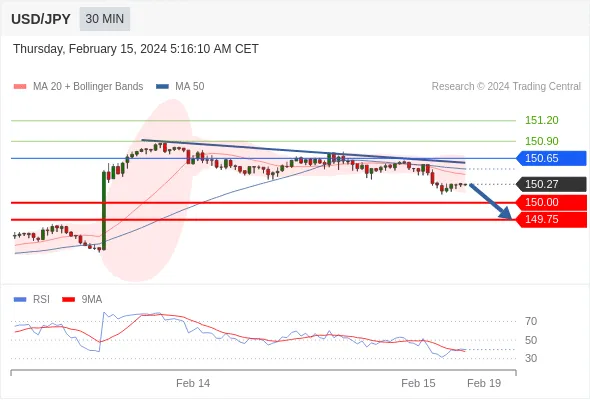Click the Feb 14 date axis label
This screenshot has height=400, width=590.
tap(193, 383)
